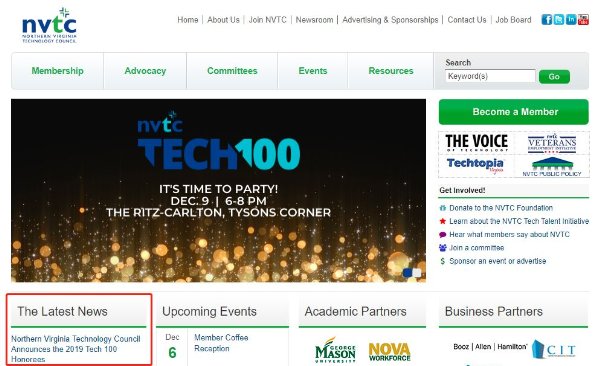Click The Latest News heading
The width and height of the screenshot is (602, 366).
[x=62, y=311]
